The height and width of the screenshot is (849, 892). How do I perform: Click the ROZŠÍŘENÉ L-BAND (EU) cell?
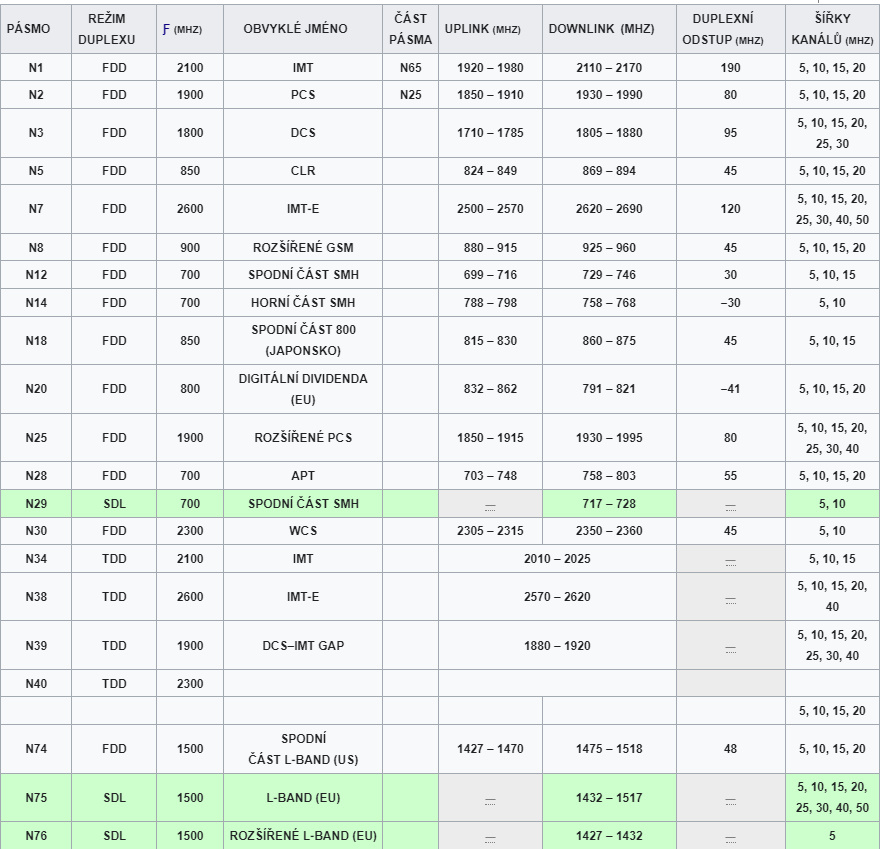302,836
